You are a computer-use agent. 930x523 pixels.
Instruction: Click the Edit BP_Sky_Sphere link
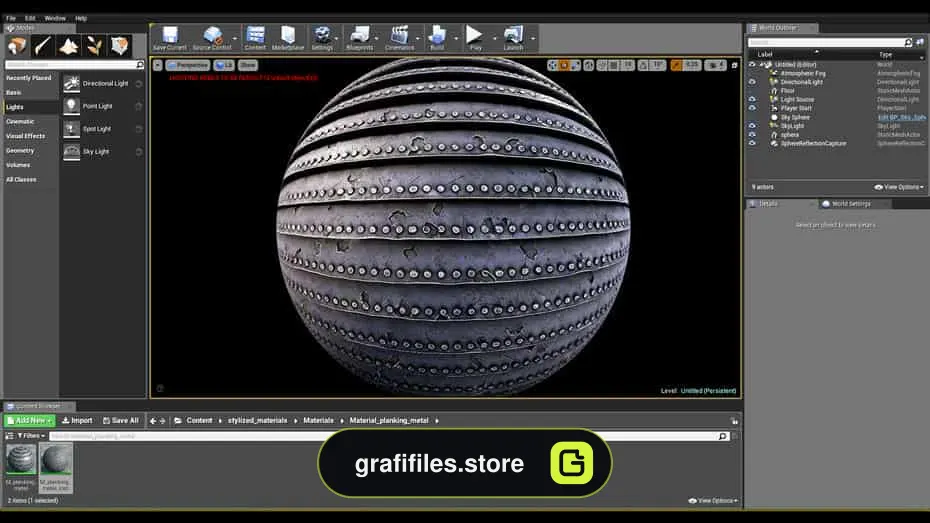902,117
